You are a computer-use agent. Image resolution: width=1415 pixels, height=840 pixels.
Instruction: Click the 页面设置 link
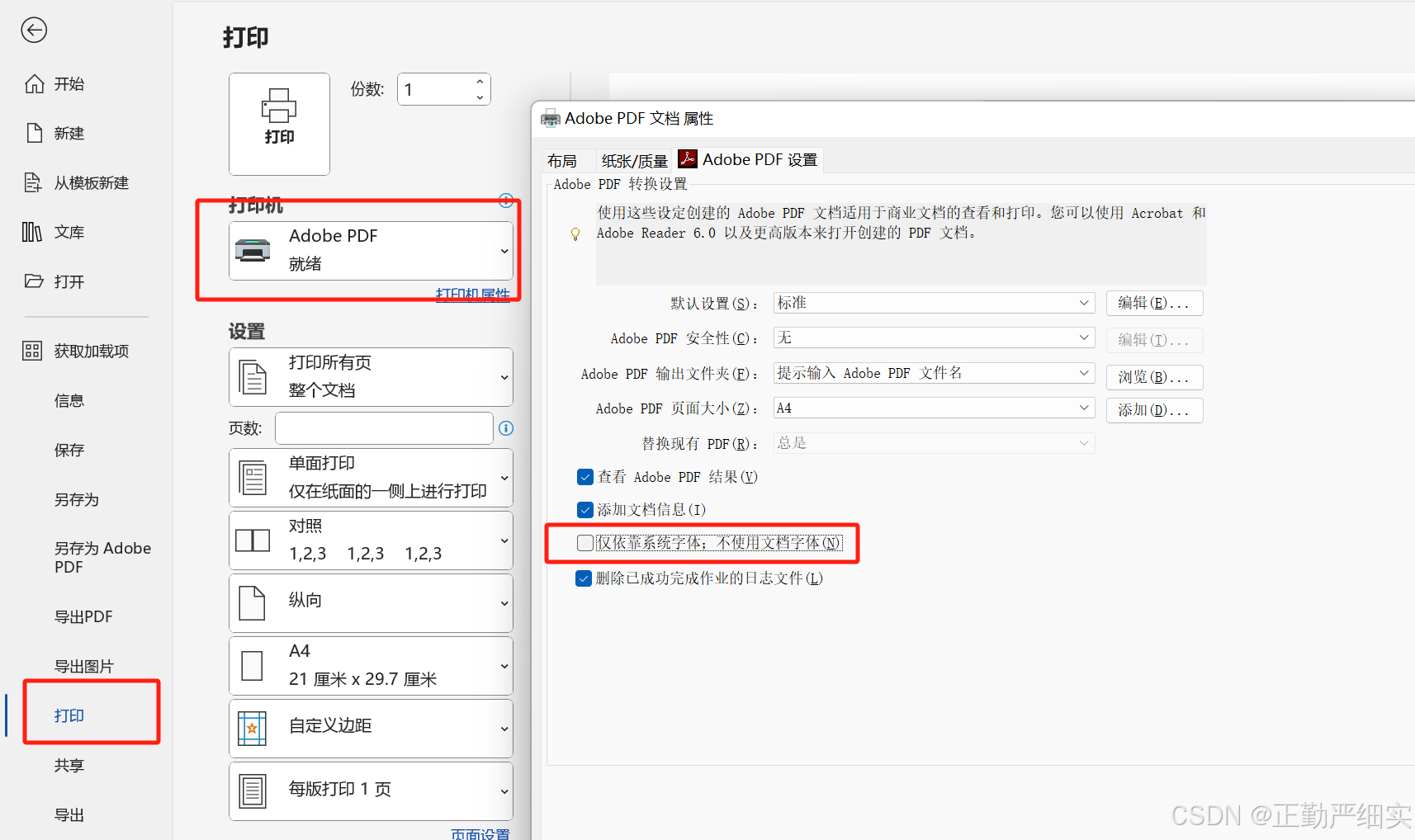tap(480, 833)
